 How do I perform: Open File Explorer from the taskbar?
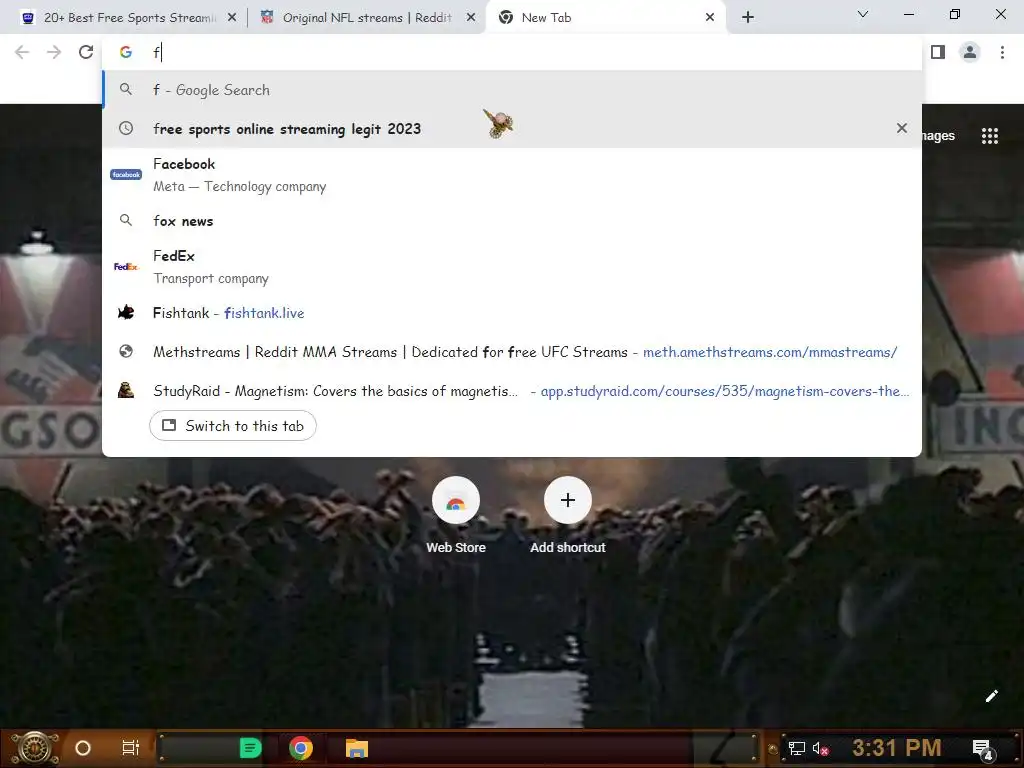[x=357, y=748]
